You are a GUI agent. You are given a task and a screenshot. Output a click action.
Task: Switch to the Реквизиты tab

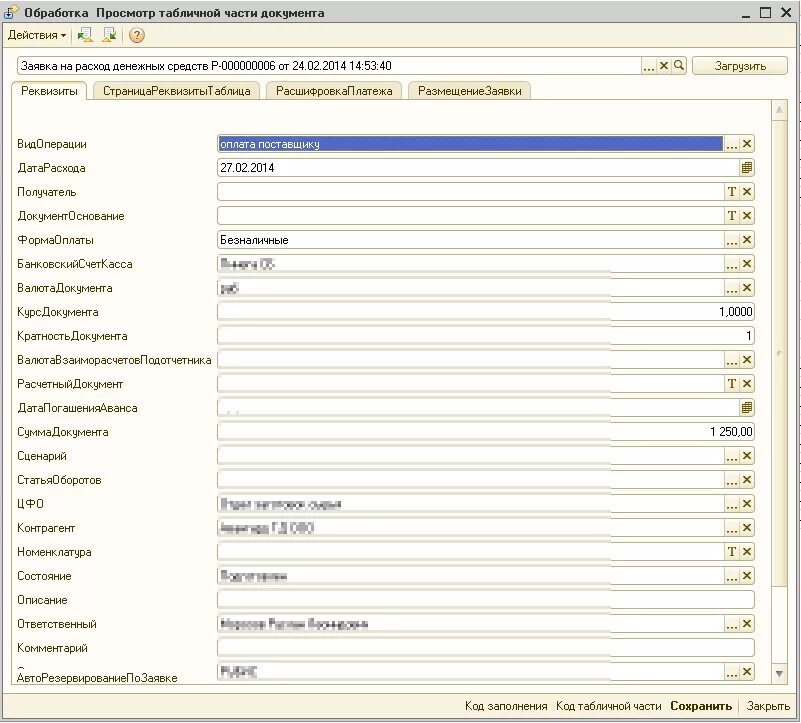[49, 91]
